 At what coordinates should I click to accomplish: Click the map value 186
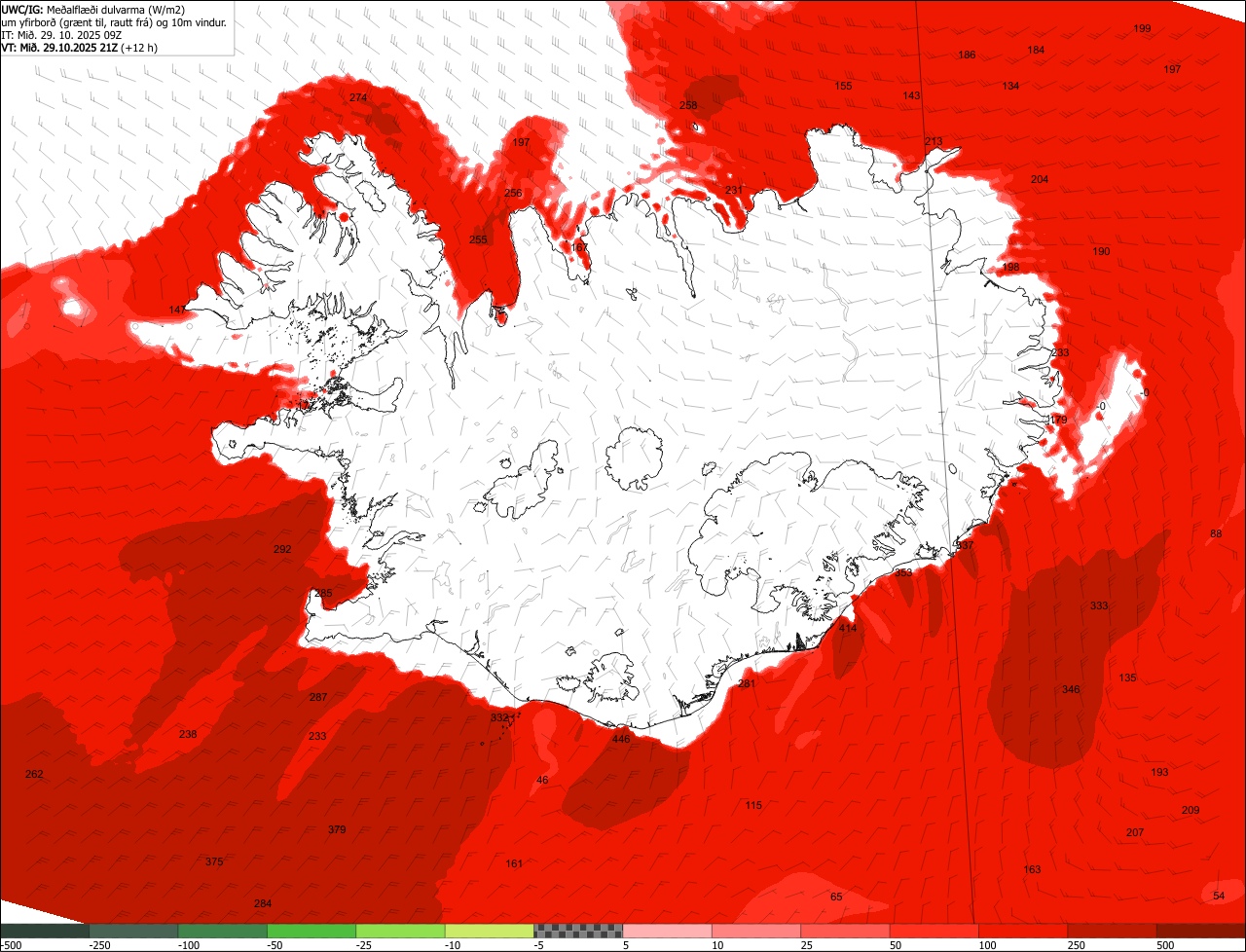pyautogui.click(x=967, y=55)
